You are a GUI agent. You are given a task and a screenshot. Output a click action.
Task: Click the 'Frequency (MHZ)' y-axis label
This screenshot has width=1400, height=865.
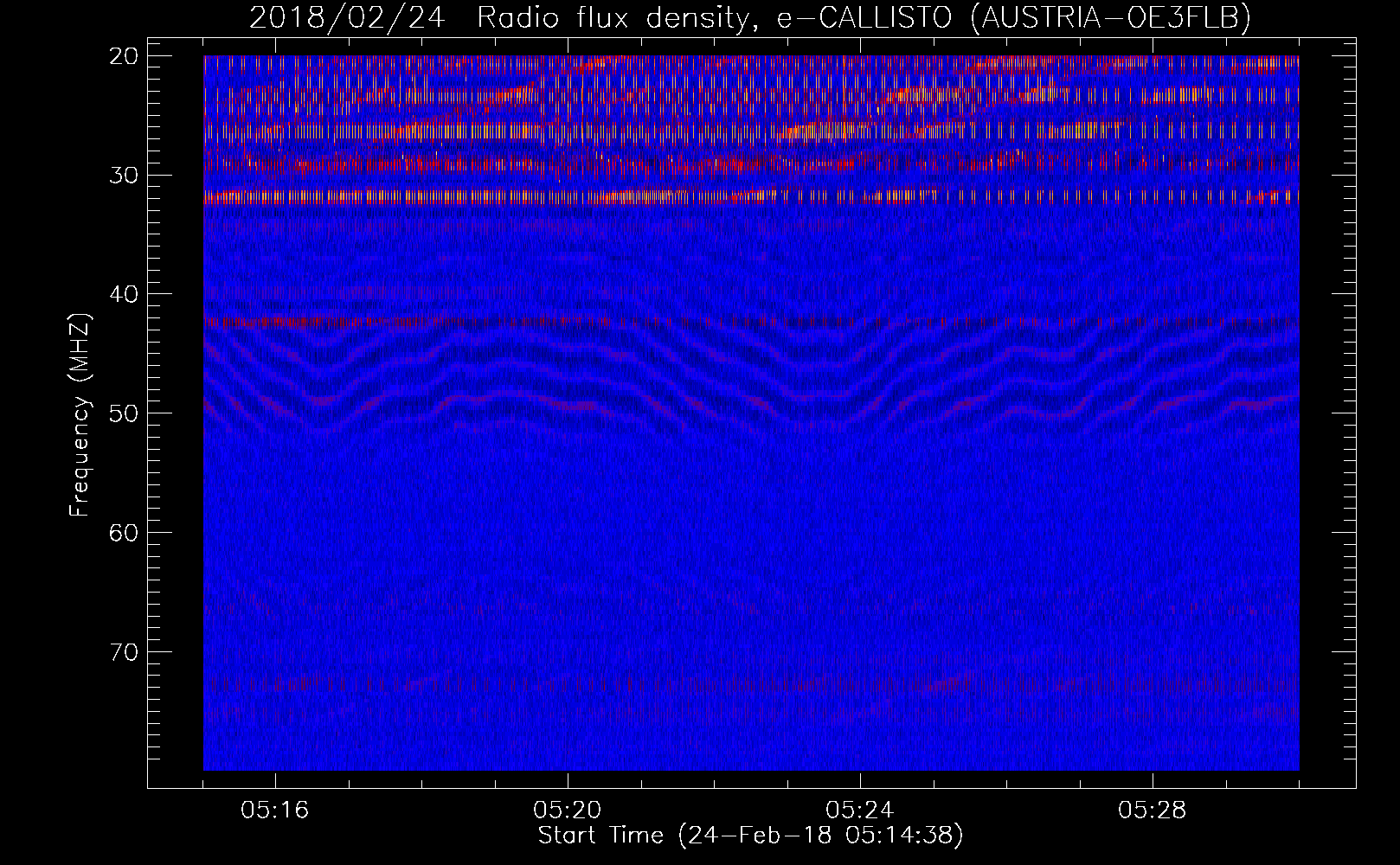click(x=80, y=415)
